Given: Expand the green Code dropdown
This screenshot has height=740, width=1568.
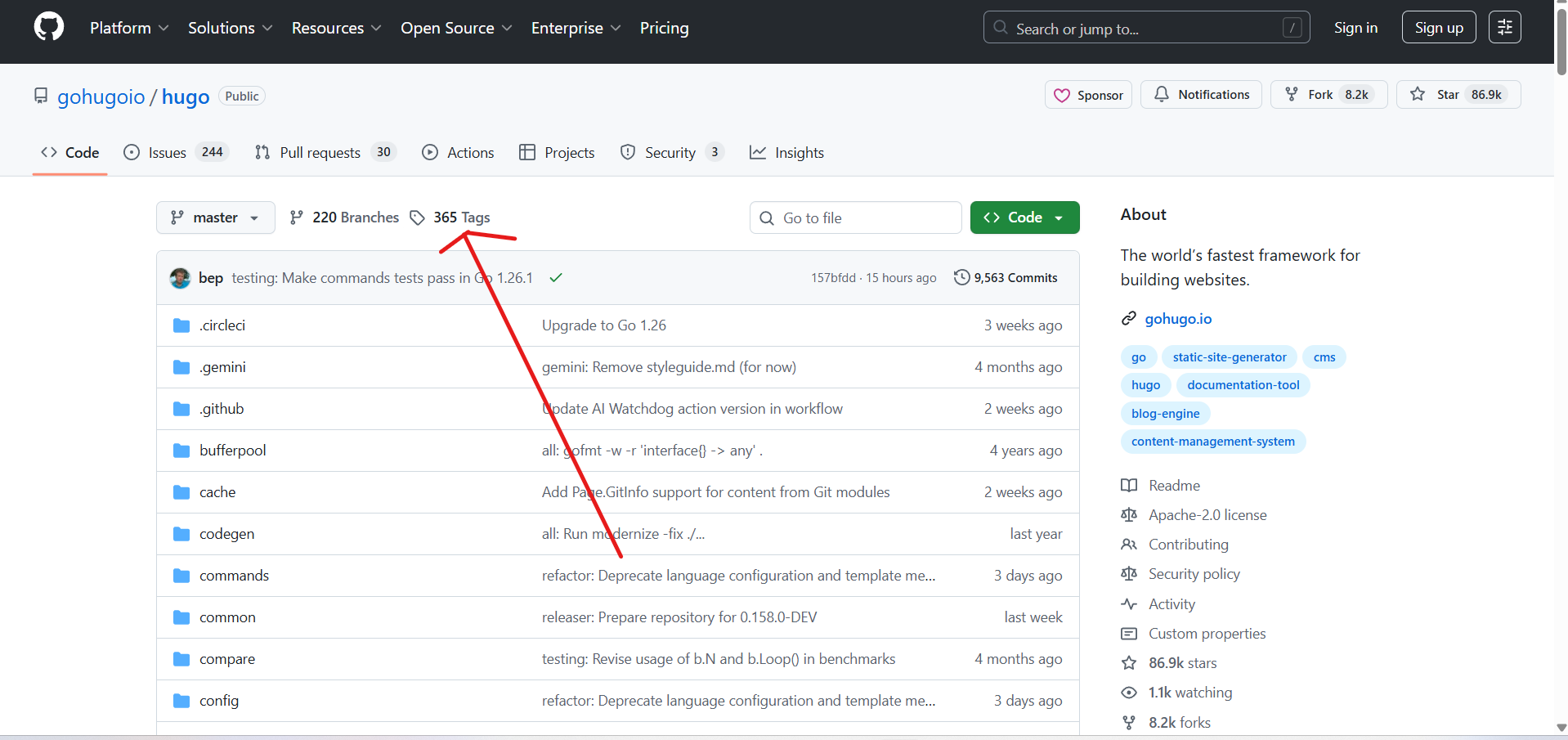Looking at the screenshot, I should 1024,218.
